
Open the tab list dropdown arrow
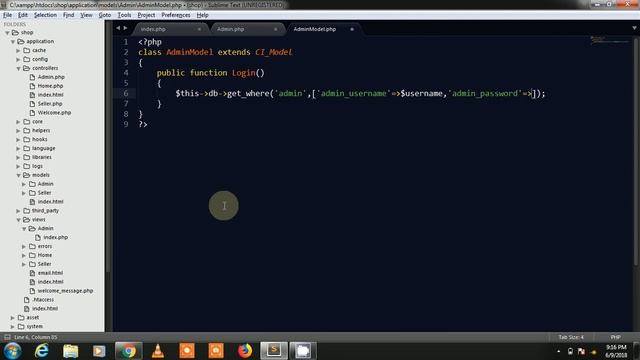coord(634,28)
